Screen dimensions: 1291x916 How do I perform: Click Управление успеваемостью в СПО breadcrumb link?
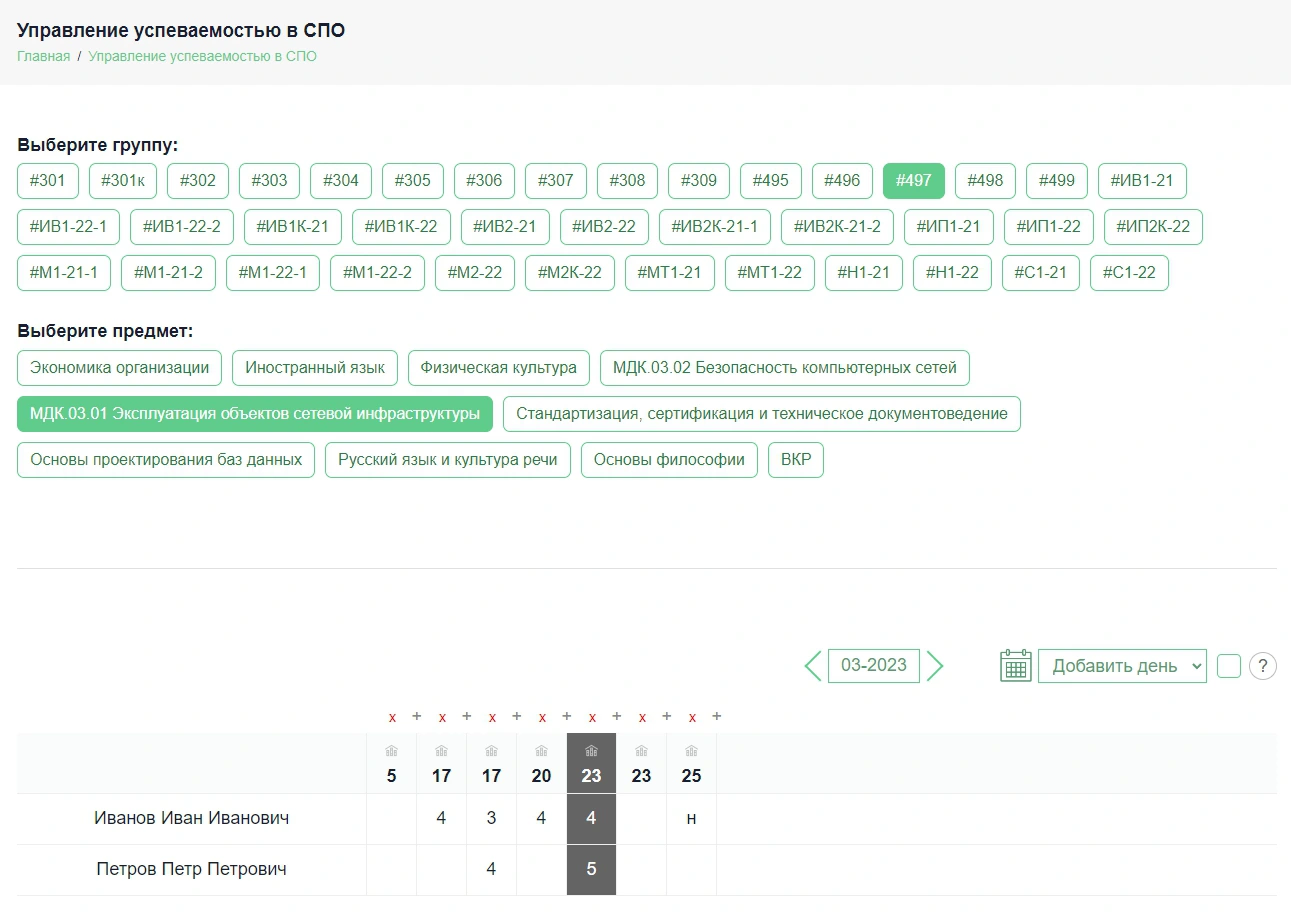coord(202,56)
